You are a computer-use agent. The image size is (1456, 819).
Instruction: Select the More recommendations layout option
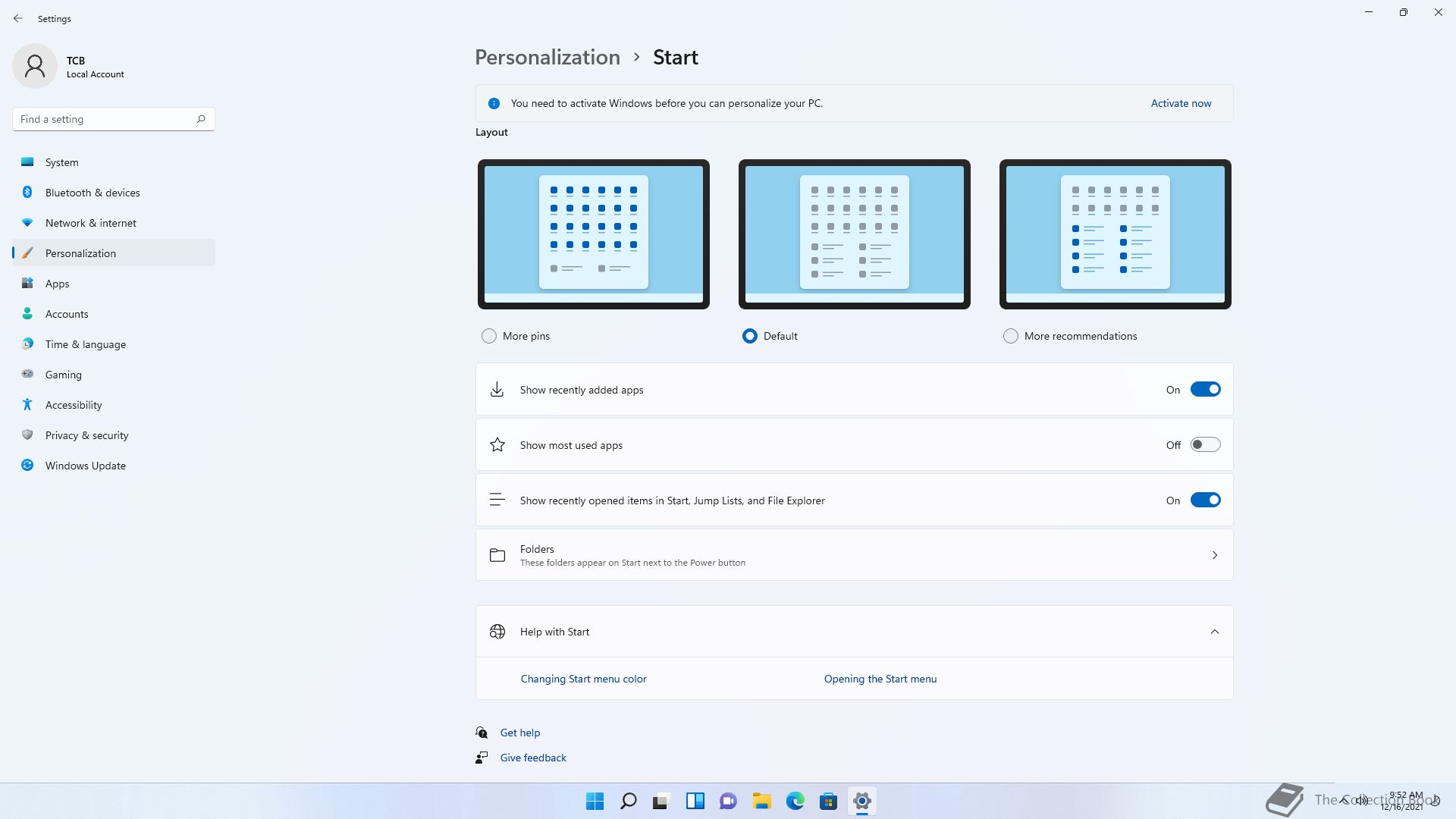click(1010, 336)
